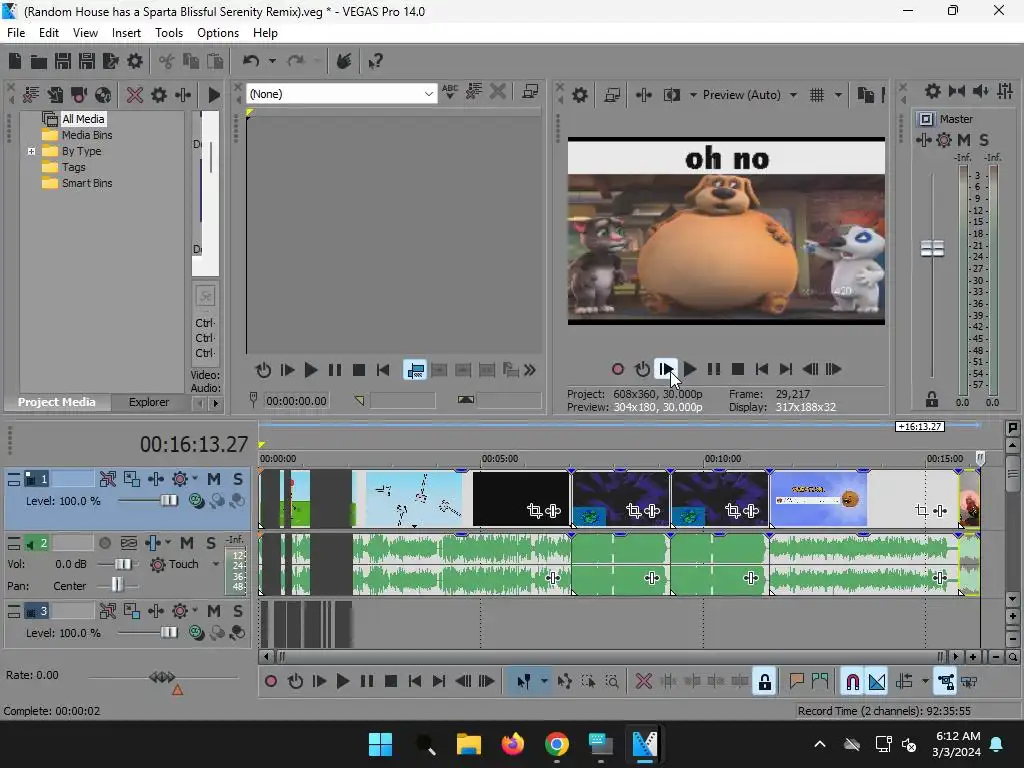Launch Firefox from taskbar
Viewport: 1024px width, 768px height.
coord(513,744)
